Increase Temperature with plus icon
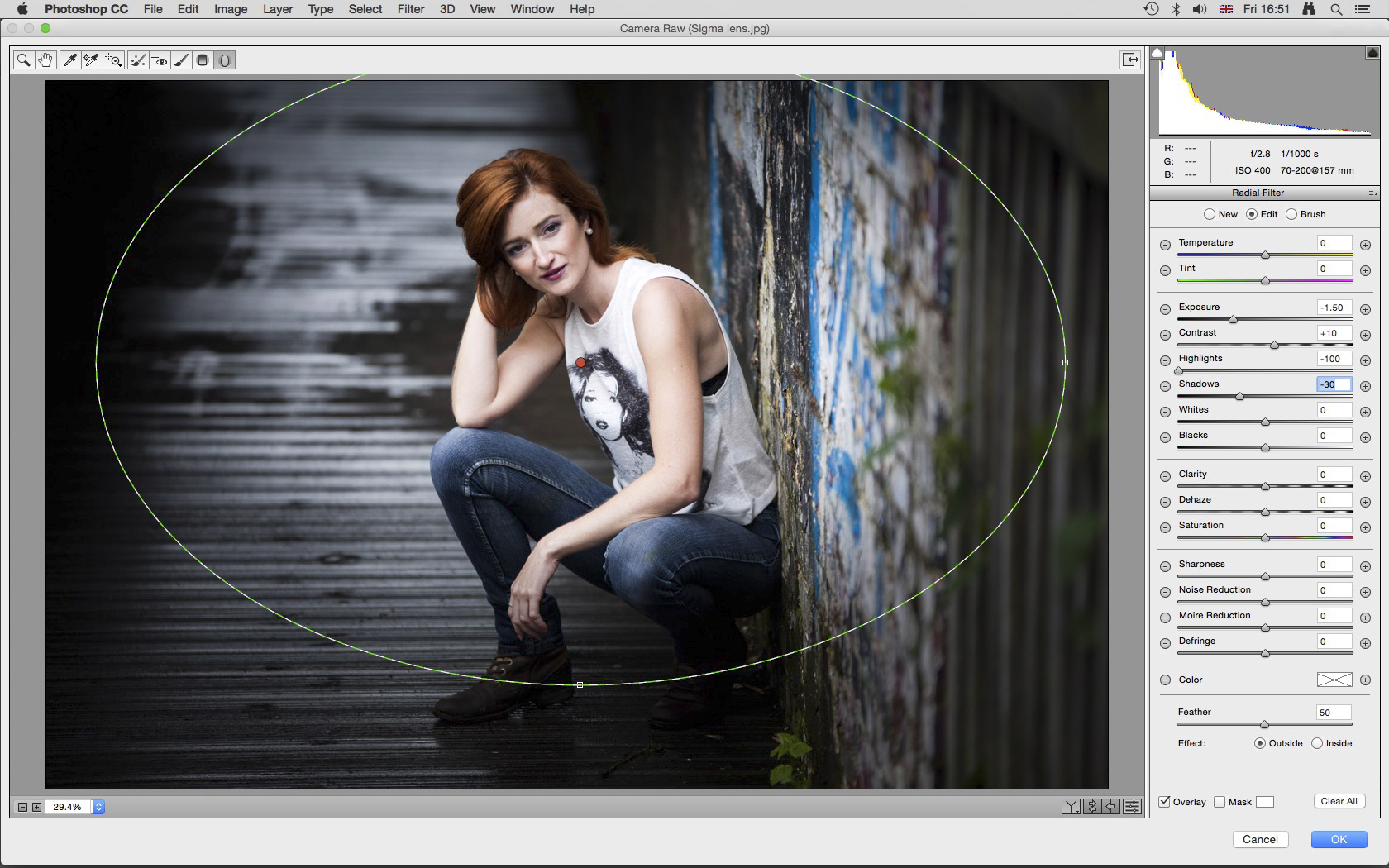 click(1365, 245)
